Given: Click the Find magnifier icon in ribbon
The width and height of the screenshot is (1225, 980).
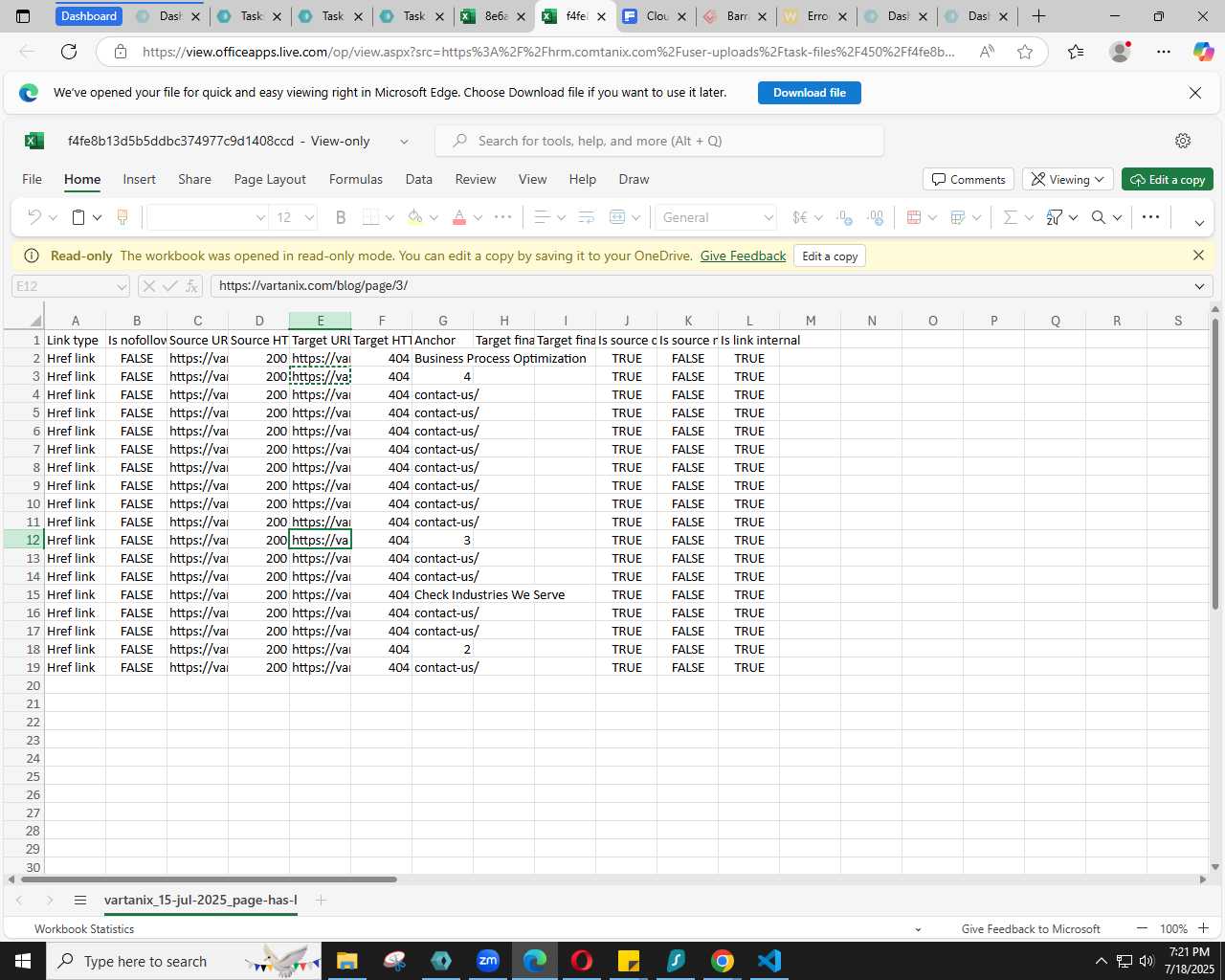Looking at the screenshot, I should pyautogui.click(x=1099, y=217).
